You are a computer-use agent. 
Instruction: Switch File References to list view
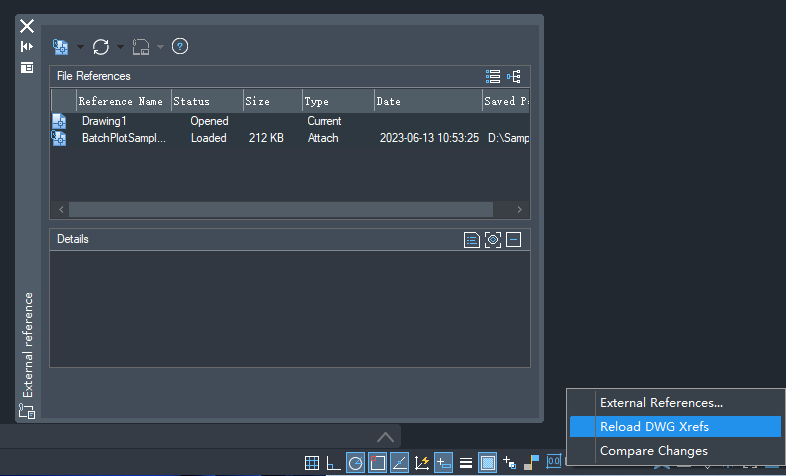[493, 76]
